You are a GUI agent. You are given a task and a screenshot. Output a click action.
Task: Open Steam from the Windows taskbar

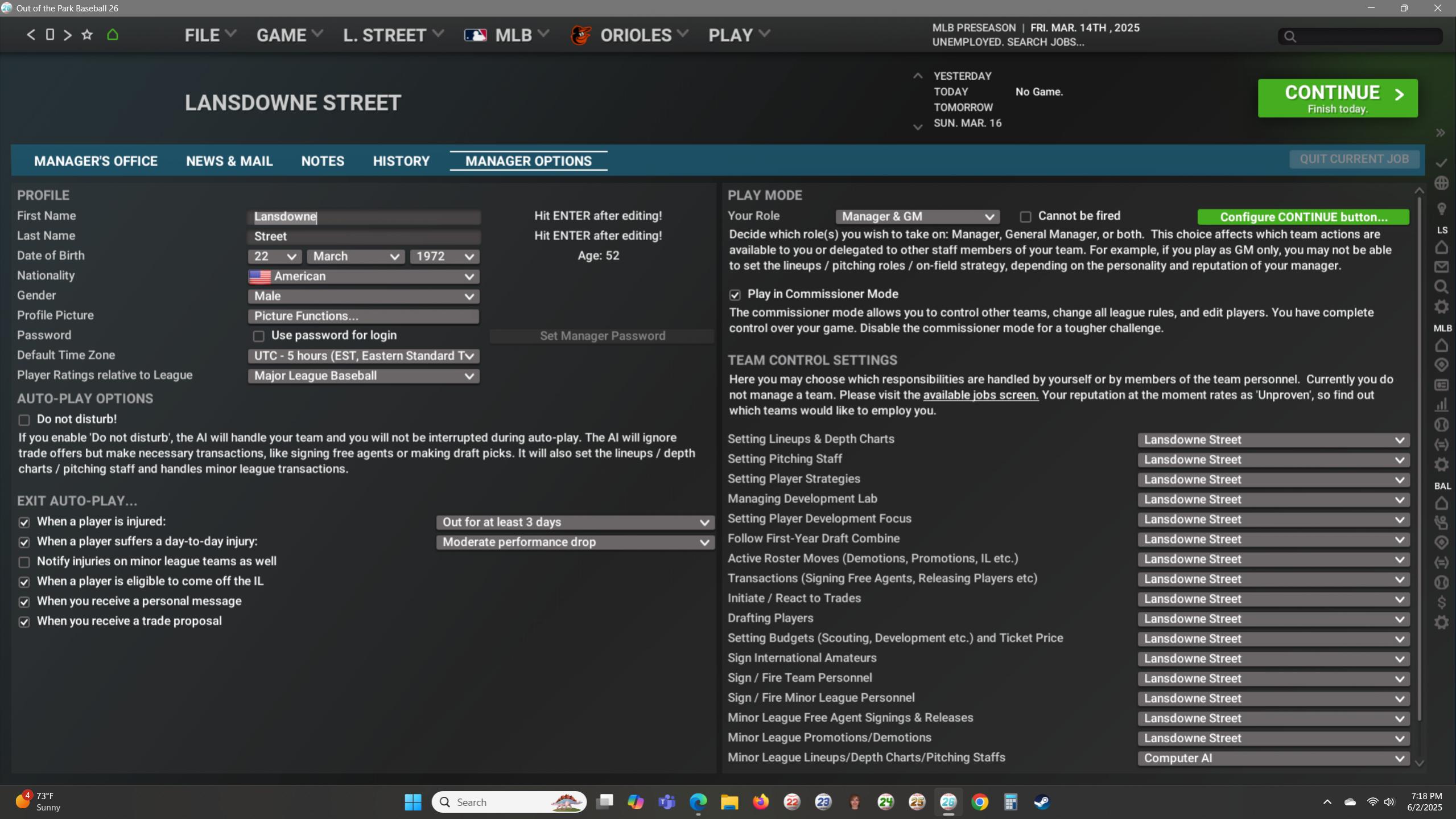[1042, 802]
